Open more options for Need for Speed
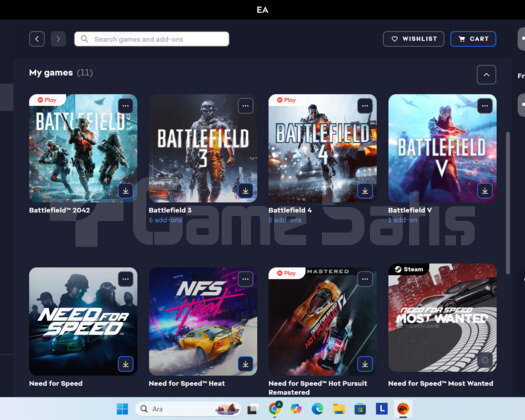 point(126,279)
